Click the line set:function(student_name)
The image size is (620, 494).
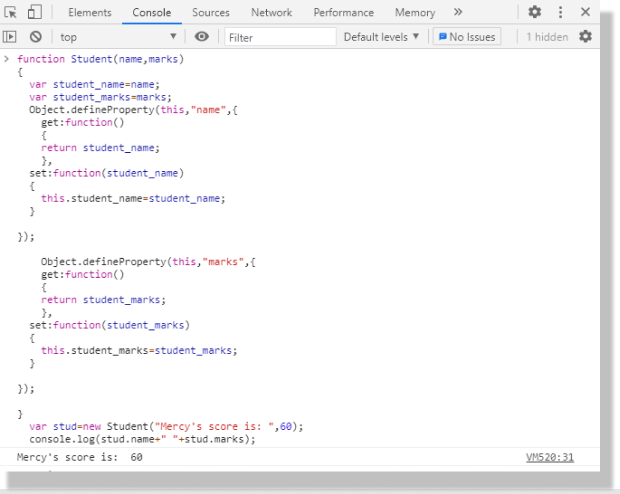coord(106,173)
